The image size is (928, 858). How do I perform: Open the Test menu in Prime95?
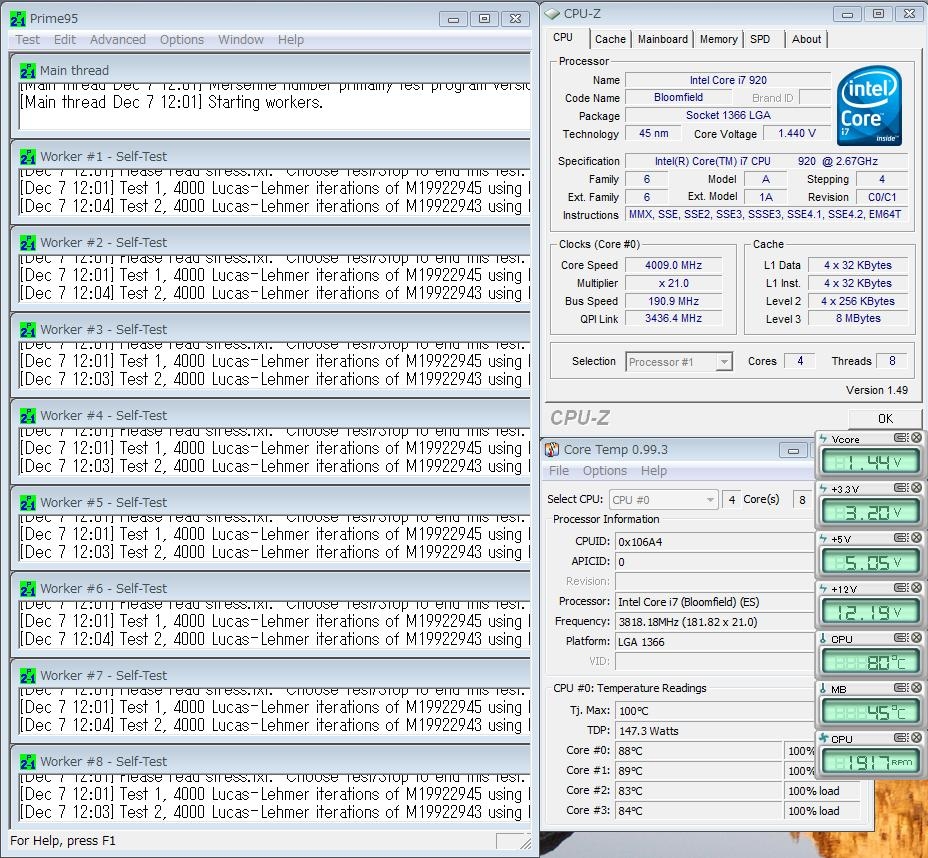tap(28, 40)
